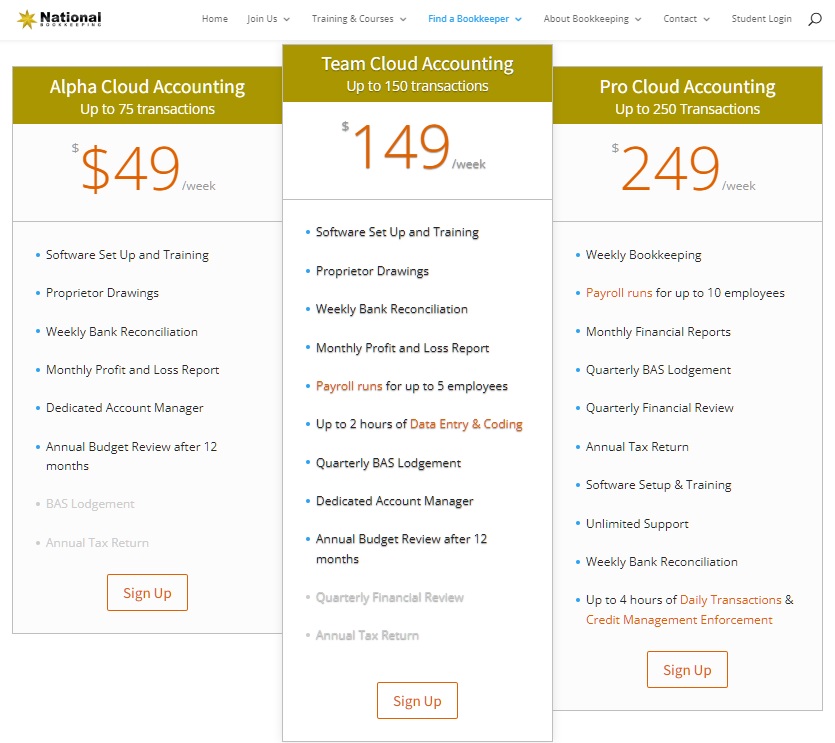Sign up for Team Cloud Accounting
The image size is (835, 743).
[417, 701]
